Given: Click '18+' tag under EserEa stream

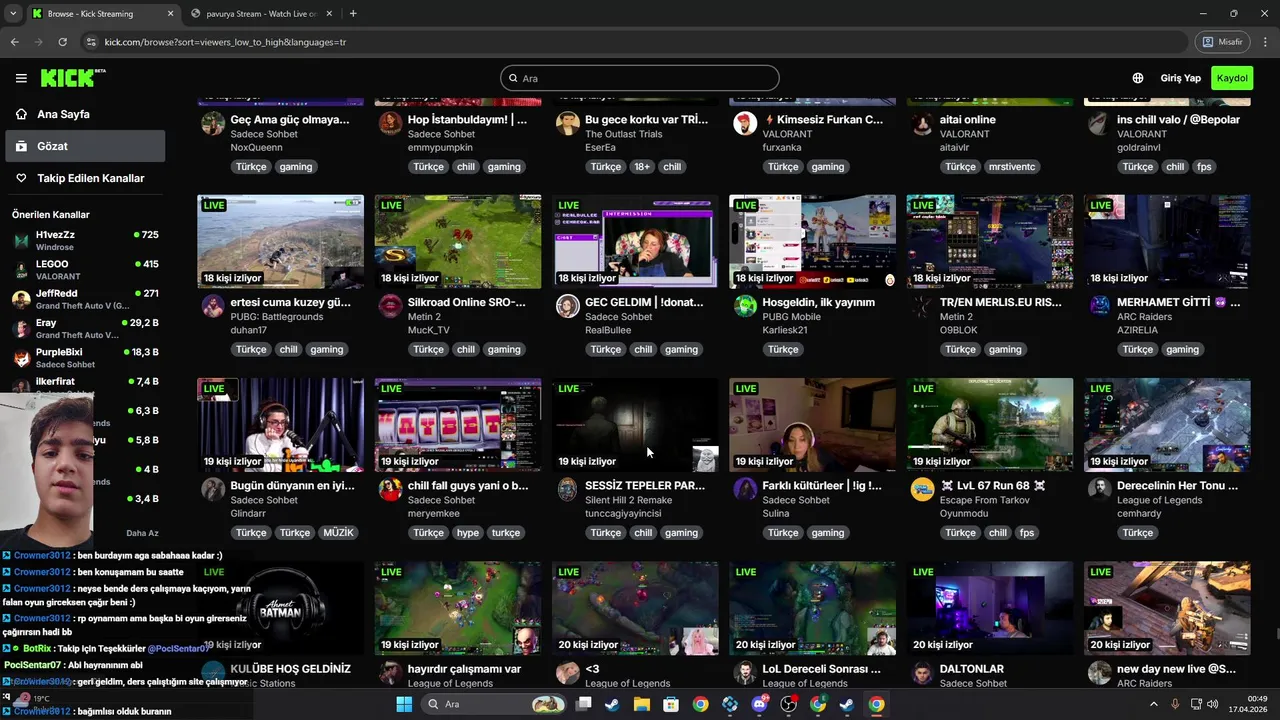Looking at the screenshot, I should coord(641,167).
